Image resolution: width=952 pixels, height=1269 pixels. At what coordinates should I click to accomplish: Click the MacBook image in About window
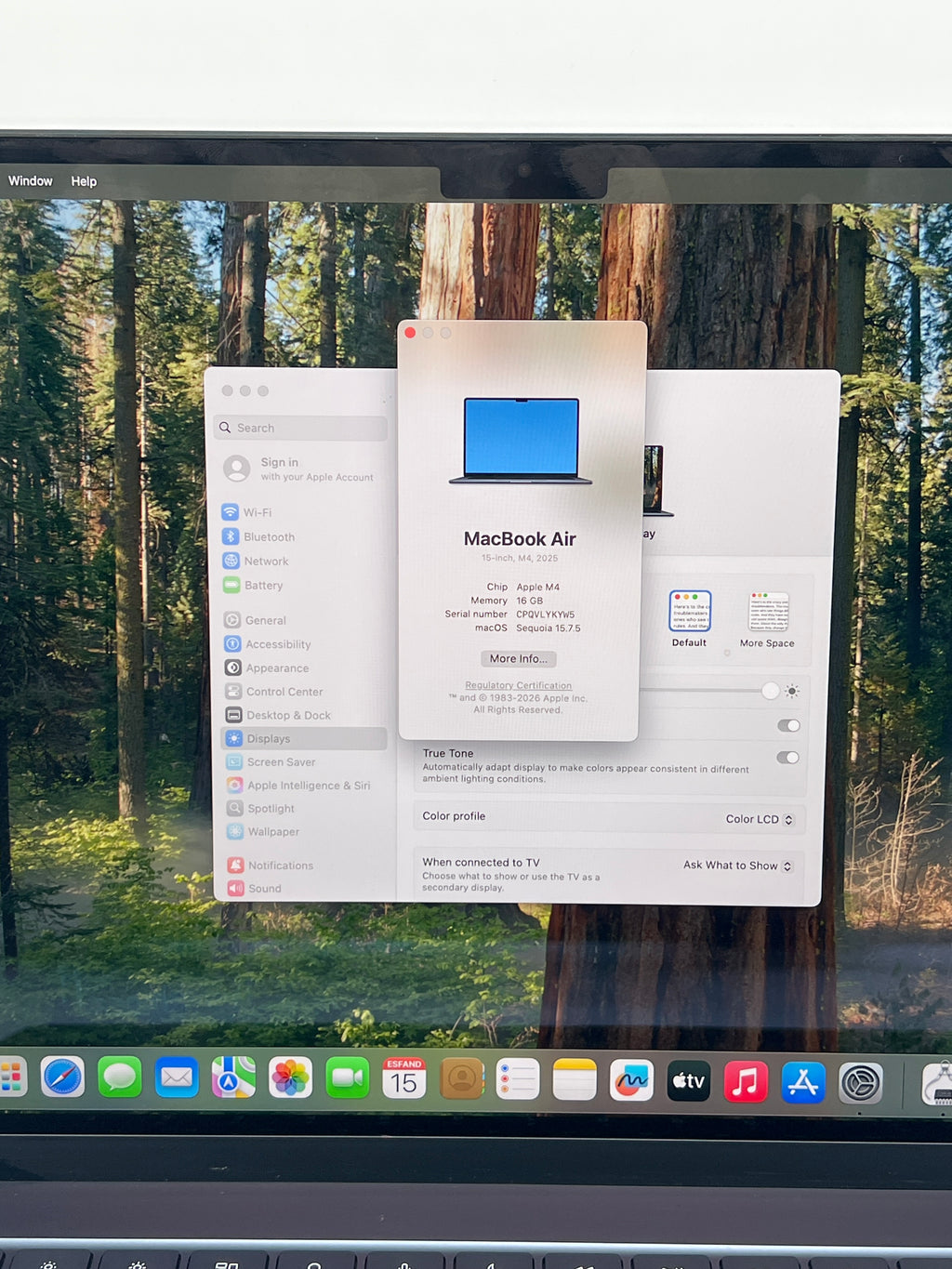(x=521, y=441)
